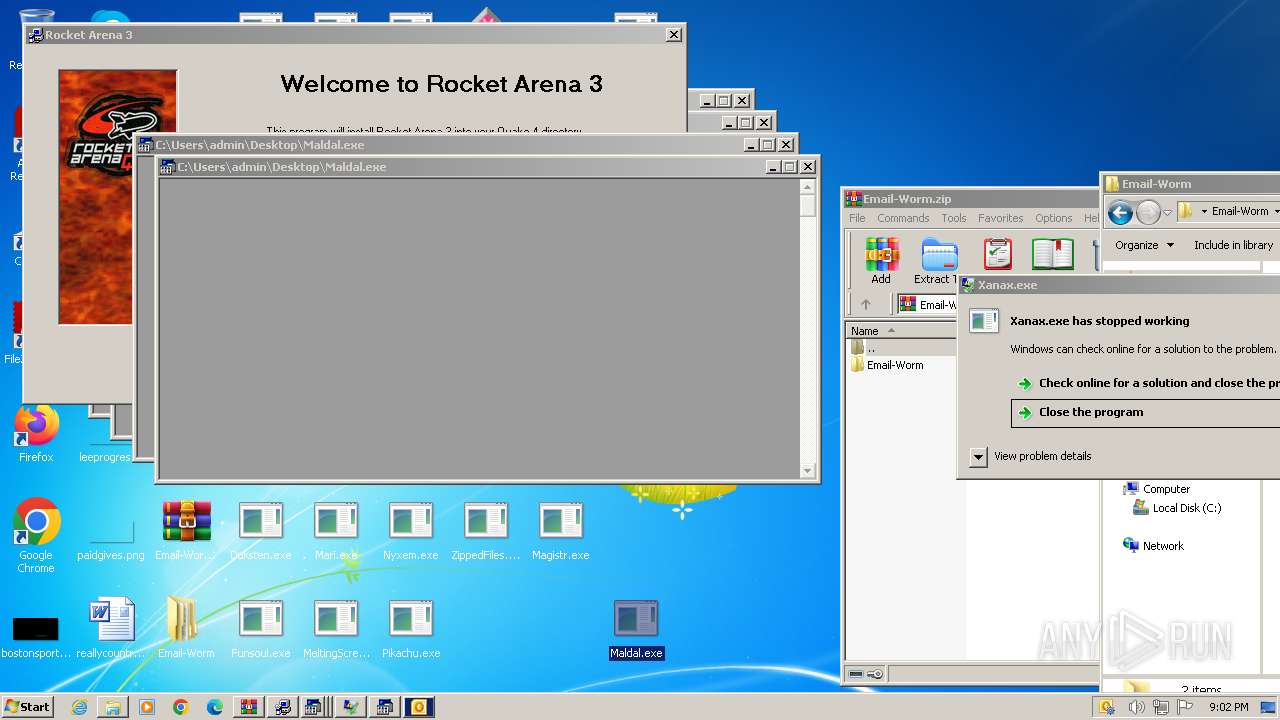
Task: Select Email-Worm folder icon on desktop
Action: point(186,628)
